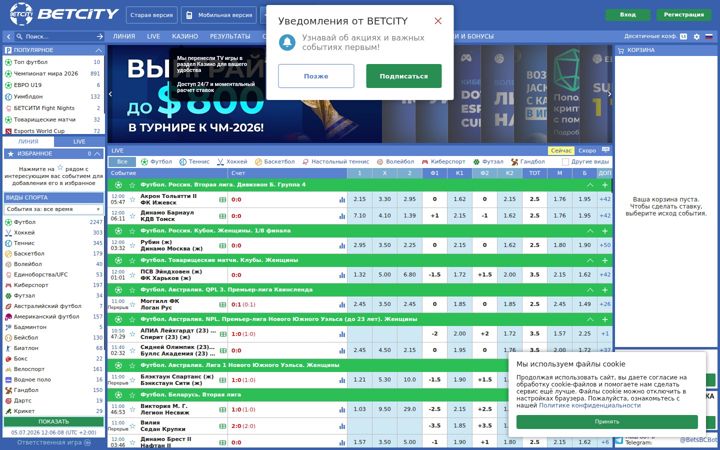Favorite the Моггилл ФК match star
720x450 pixels.
pyautogui.click(x=132, y=304)
